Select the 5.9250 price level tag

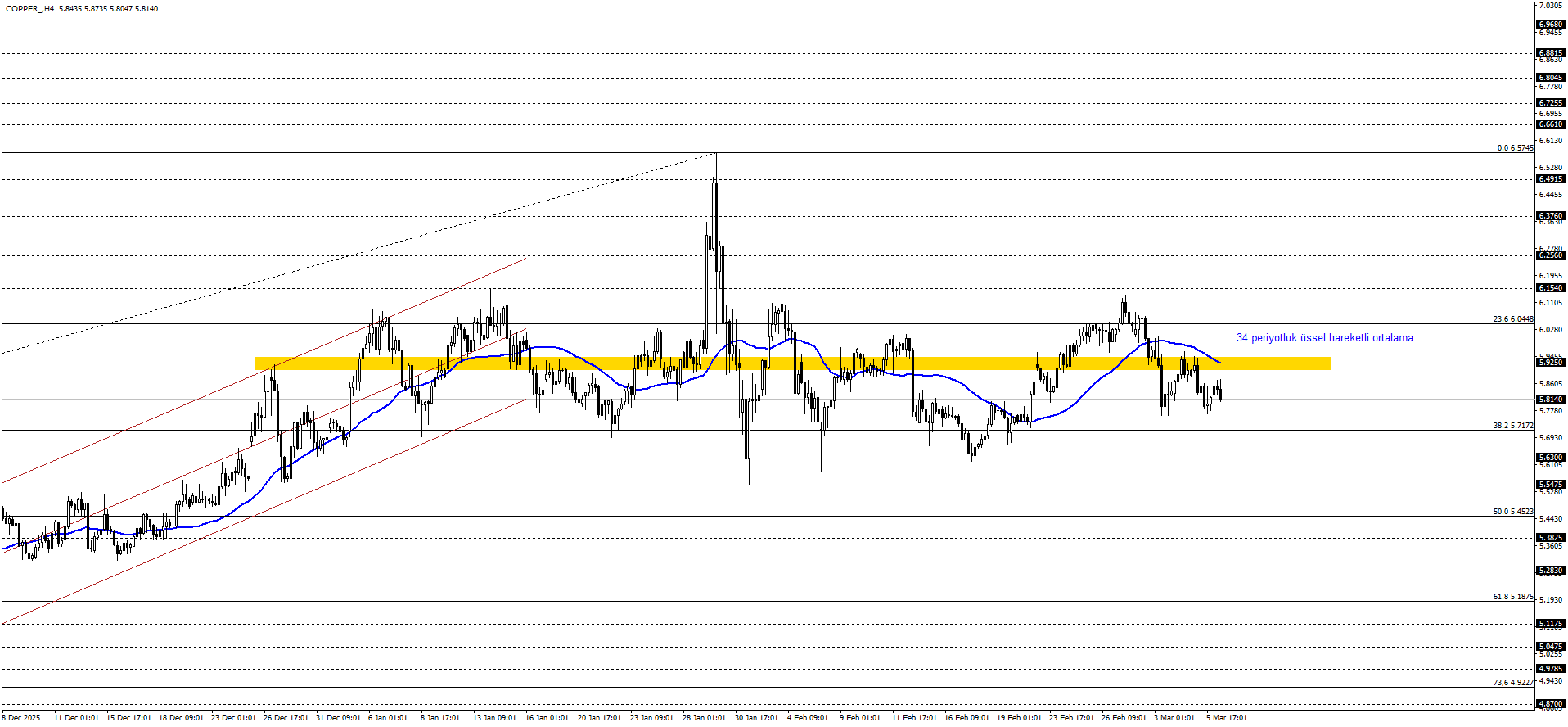pos(1551,362)
